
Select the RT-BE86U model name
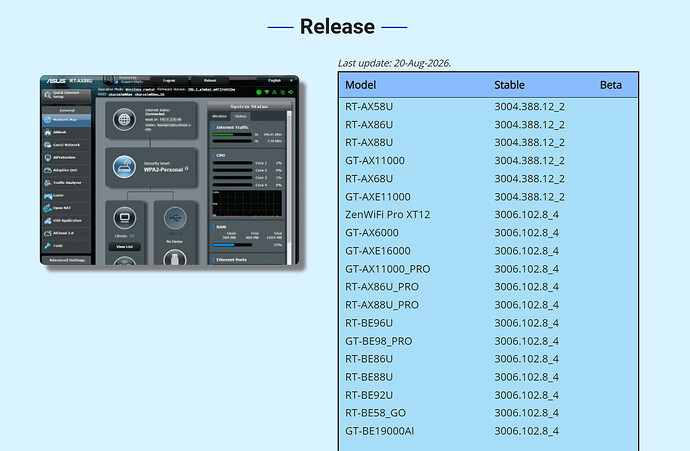coord(369,359)
